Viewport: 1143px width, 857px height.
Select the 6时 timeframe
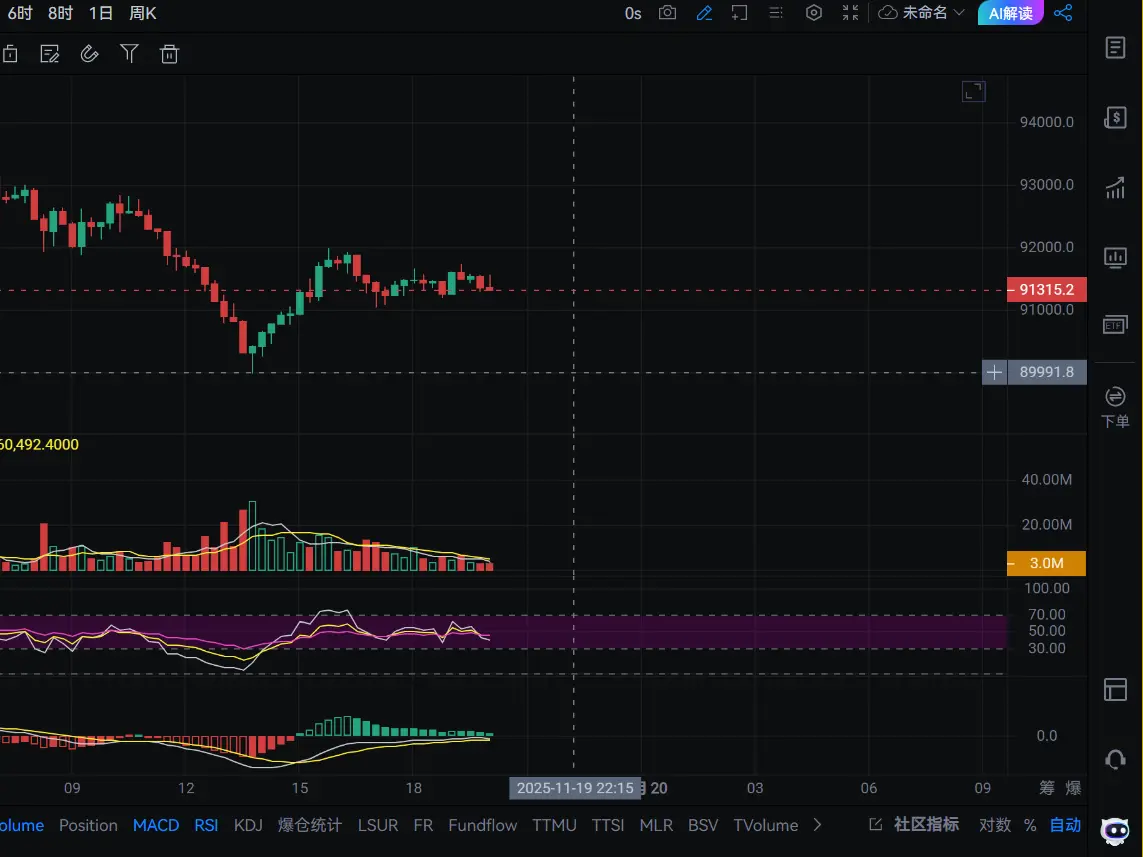(20, 13)
